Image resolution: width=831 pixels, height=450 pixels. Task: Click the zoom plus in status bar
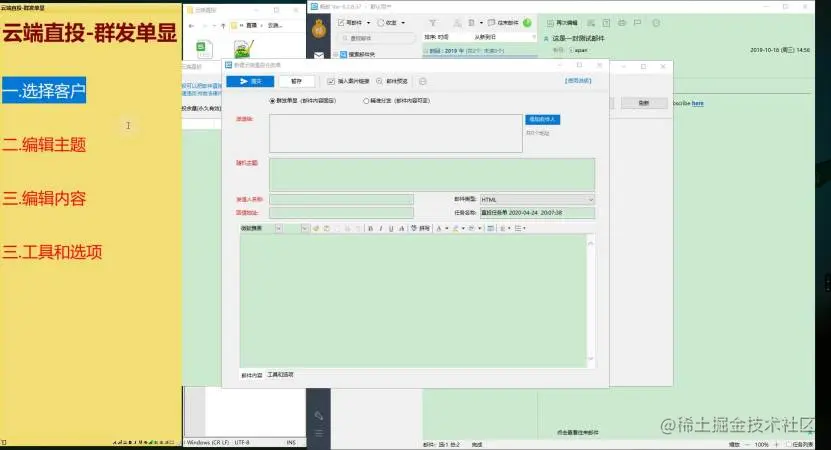click(776, 444)
